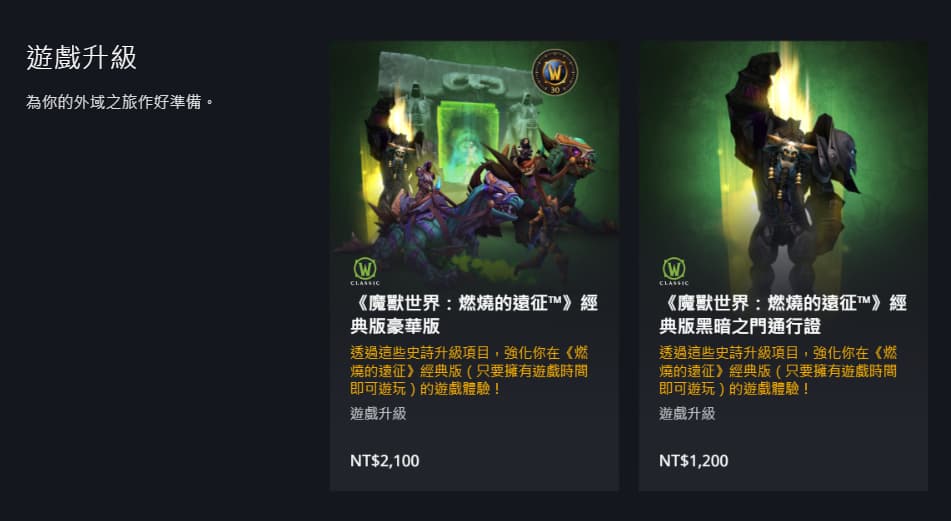Select the NT$1,200 price
951x521 pixels.
(x=693, y=460)
